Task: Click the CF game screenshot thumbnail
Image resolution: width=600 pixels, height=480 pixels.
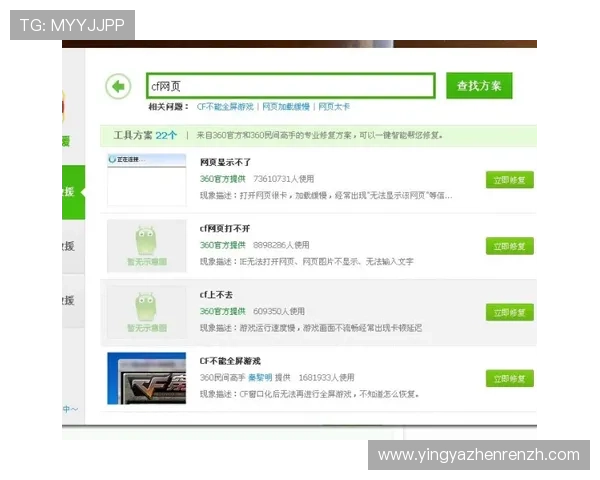Action: (x=147, y=378)
